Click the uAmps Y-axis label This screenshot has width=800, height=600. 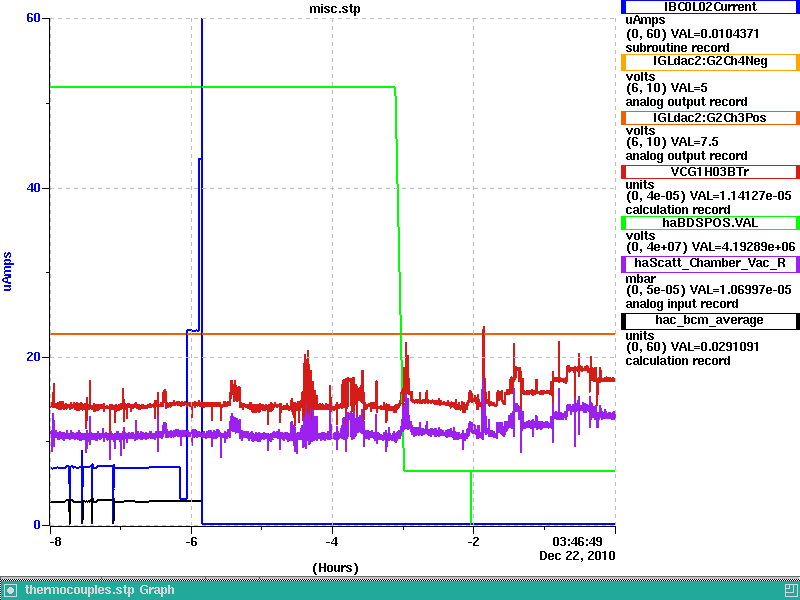7,271
